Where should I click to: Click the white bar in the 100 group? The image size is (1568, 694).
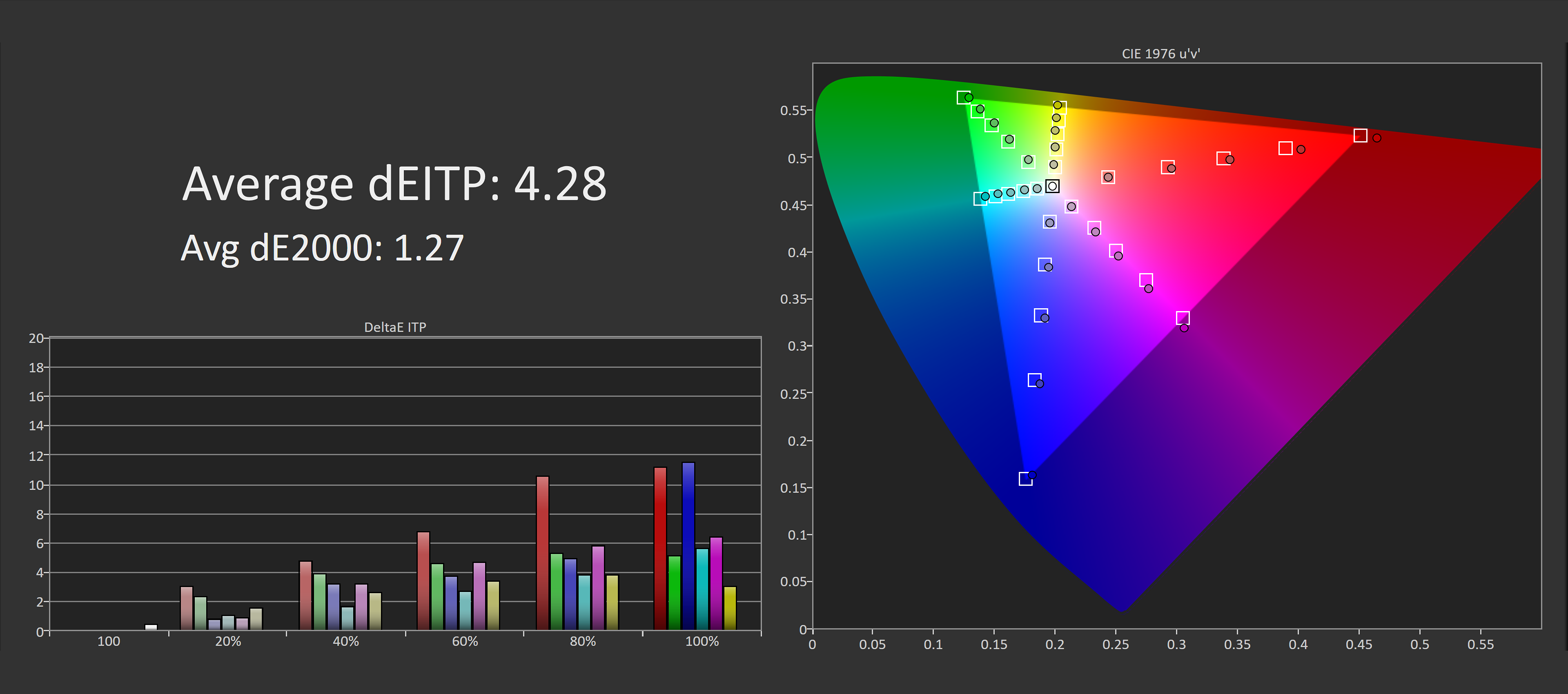151,627
